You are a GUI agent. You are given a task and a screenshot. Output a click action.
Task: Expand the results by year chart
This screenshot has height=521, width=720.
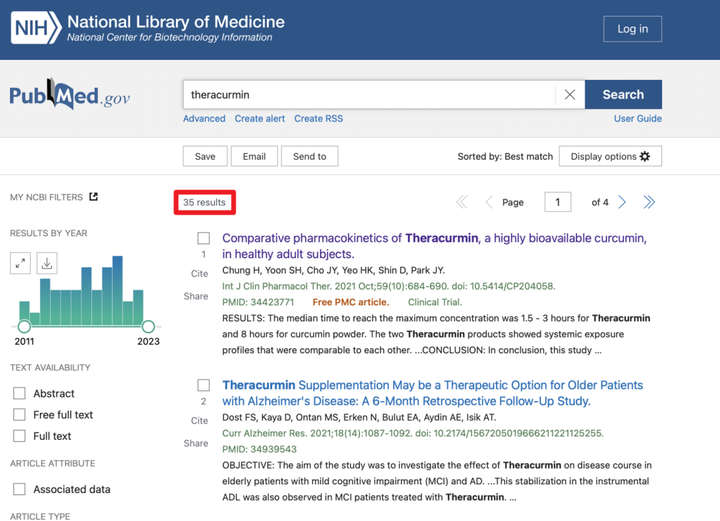(x=20, y=263)
